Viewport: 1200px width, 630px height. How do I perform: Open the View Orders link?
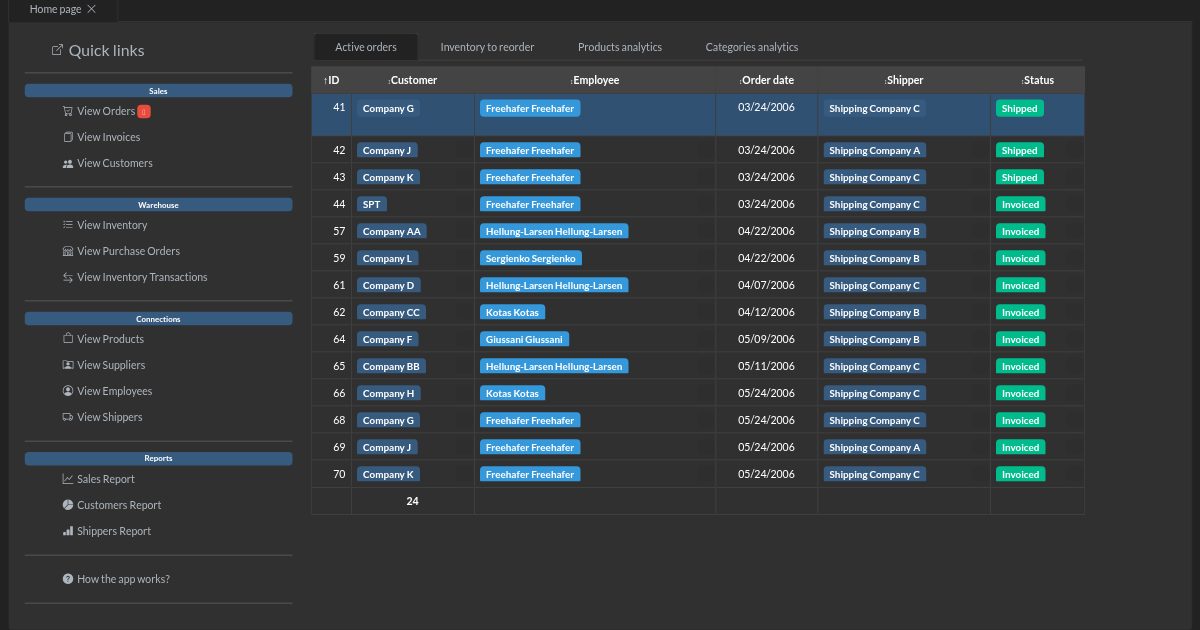tap(106, 111)
